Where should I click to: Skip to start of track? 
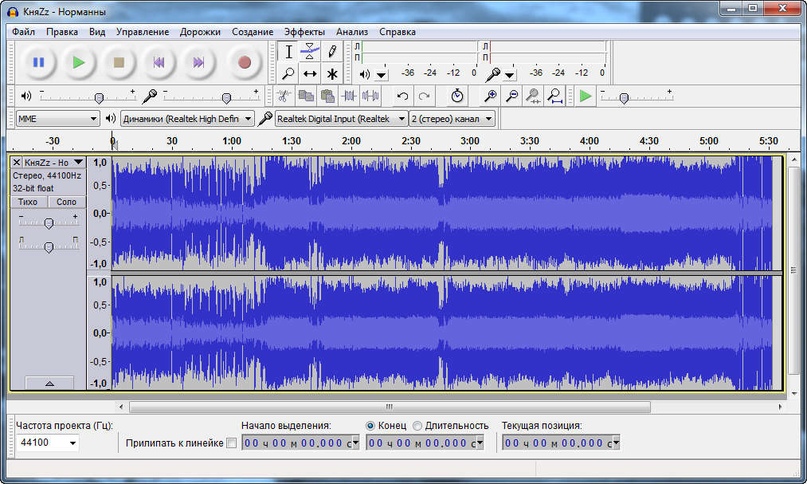tap(159, 62)
